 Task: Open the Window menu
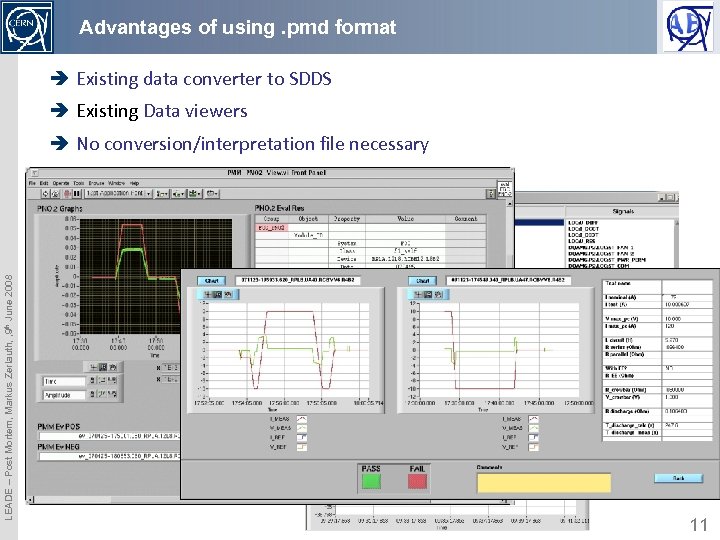pyautogui.click(x=117, y=183)
